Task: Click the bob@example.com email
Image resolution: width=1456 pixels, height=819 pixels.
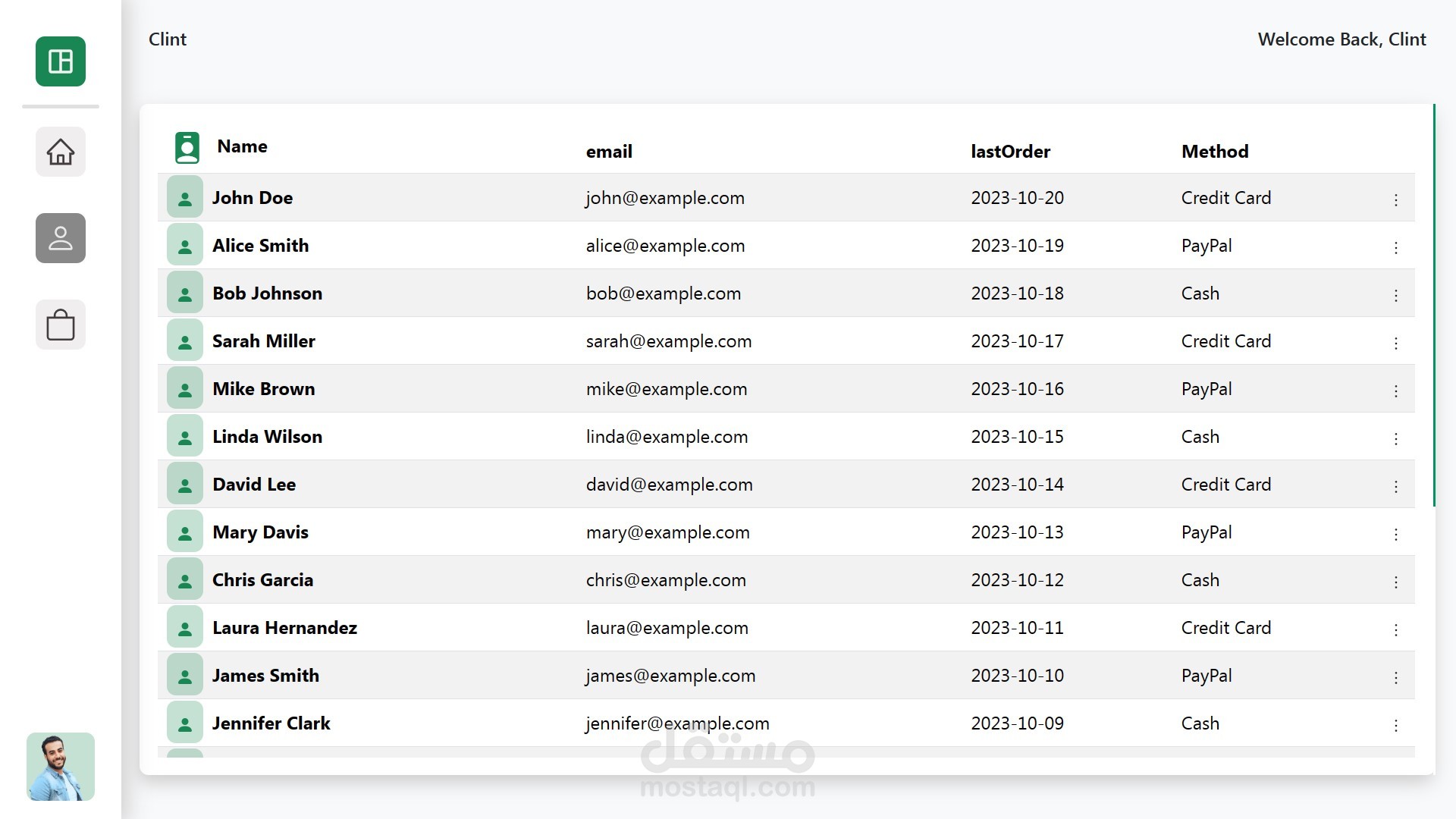Action: pos(663,293)
